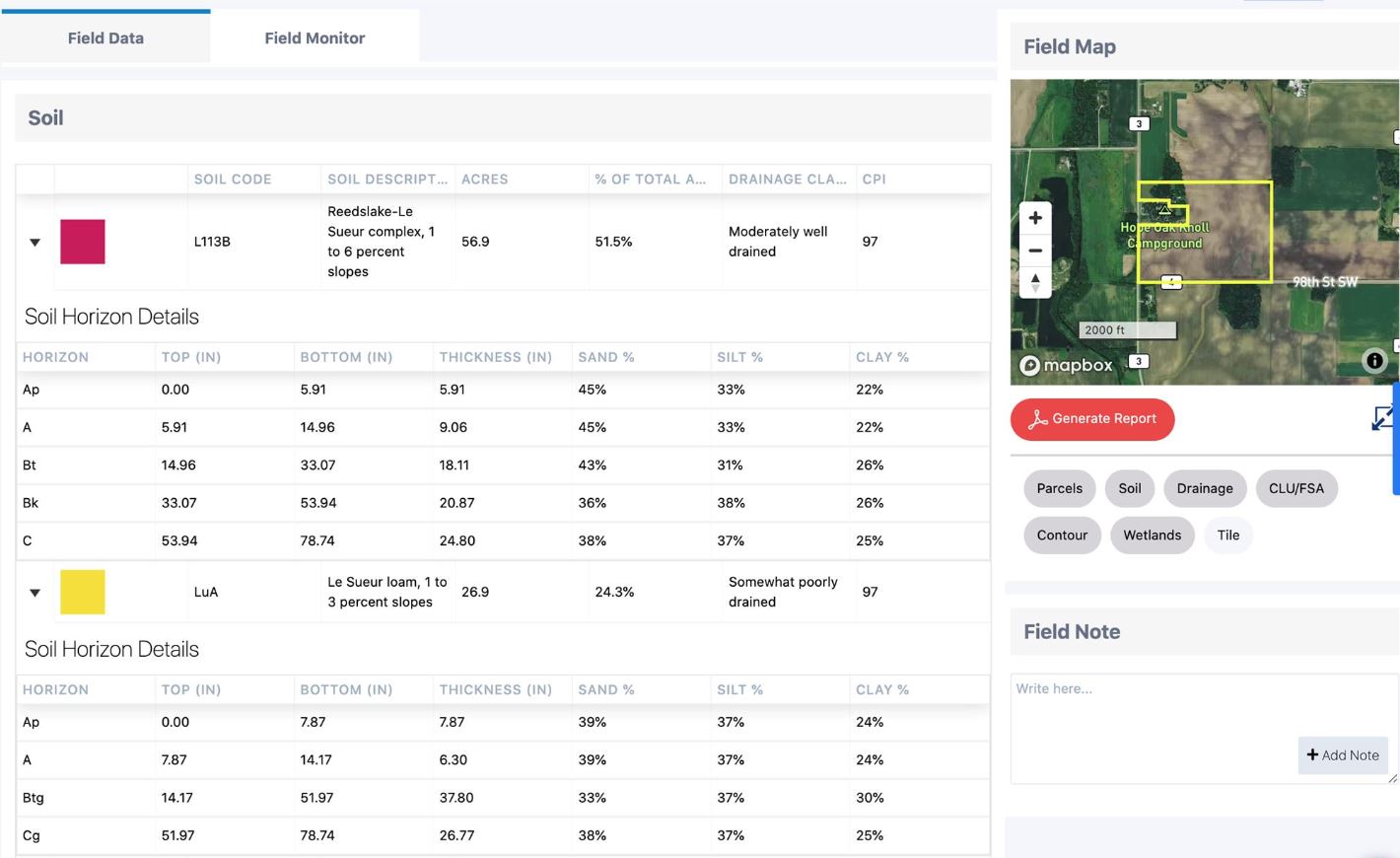This screenshot has width=1400, height=858.
Task: Open the map attribution info icon
Action: [x=1374, y=361]
